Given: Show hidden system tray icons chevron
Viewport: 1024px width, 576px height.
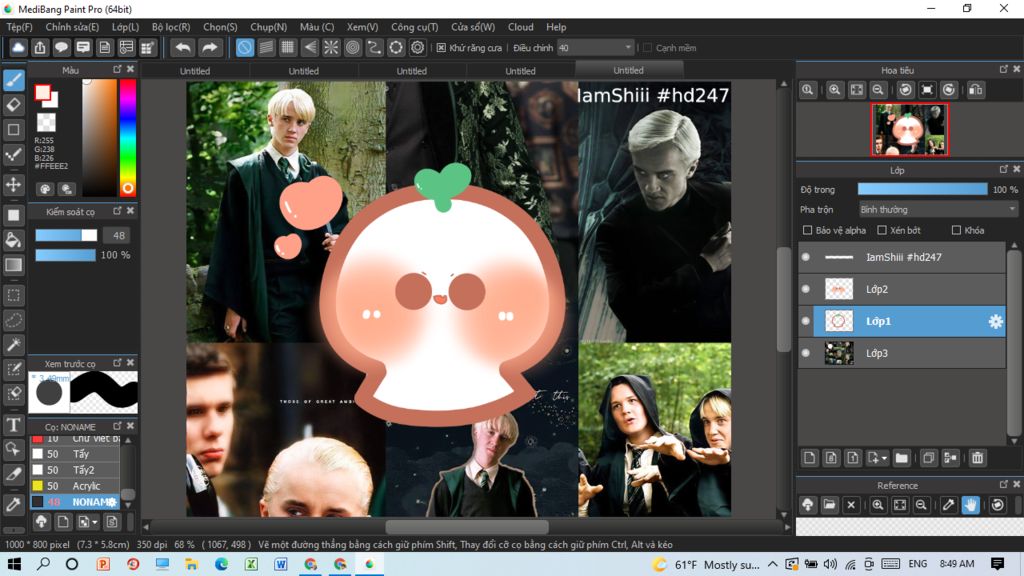Looking at the screenshot, I should point(773,564).
